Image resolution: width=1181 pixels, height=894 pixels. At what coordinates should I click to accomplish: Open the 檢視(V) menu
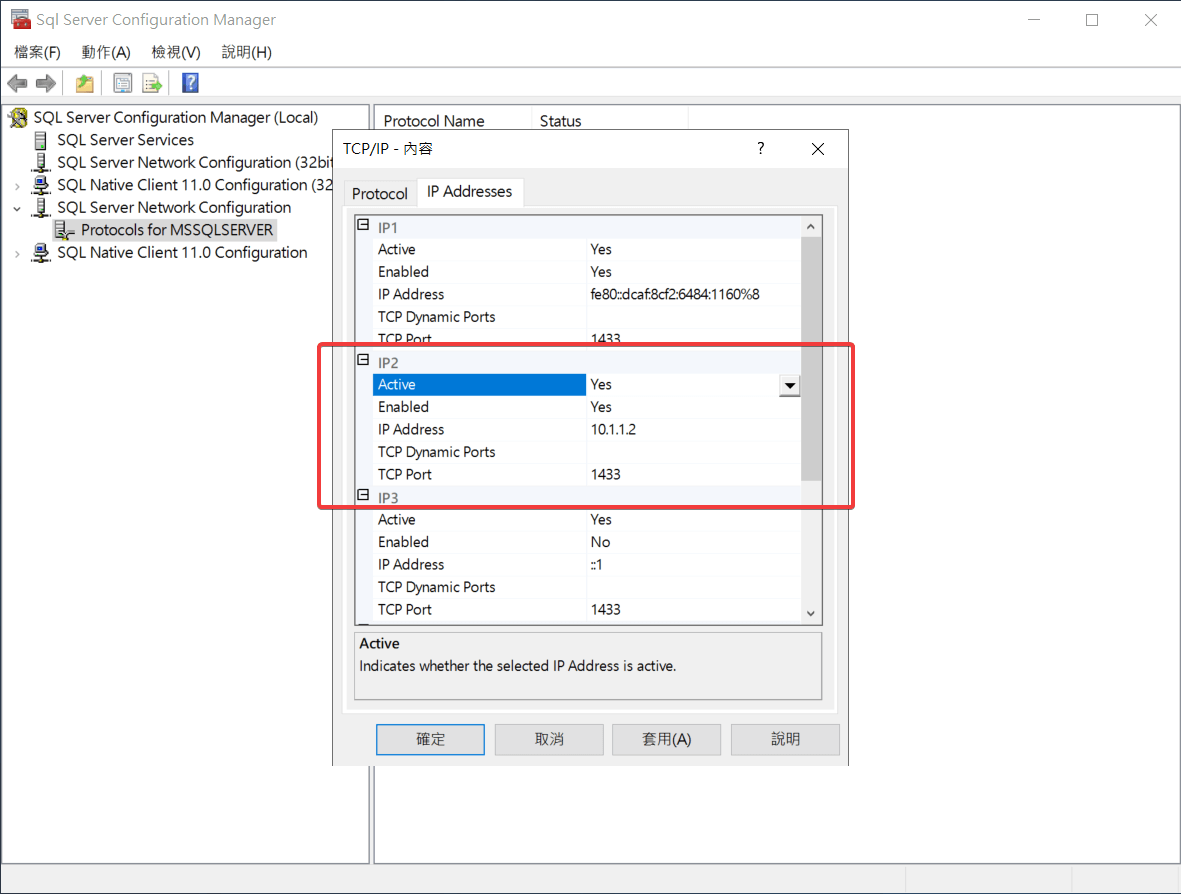pos(176,52)
